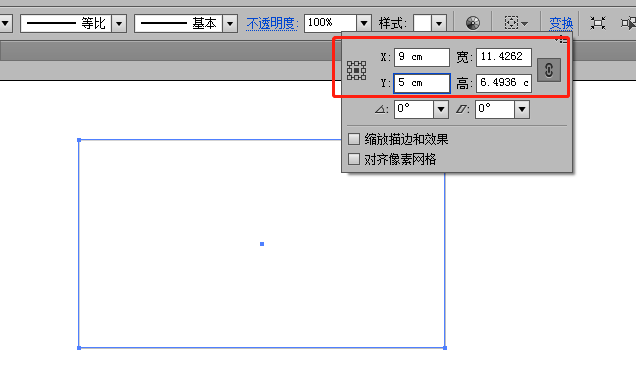
Task: Open the 基本 brush definition dropdown
Action: [x=230, y=24]
